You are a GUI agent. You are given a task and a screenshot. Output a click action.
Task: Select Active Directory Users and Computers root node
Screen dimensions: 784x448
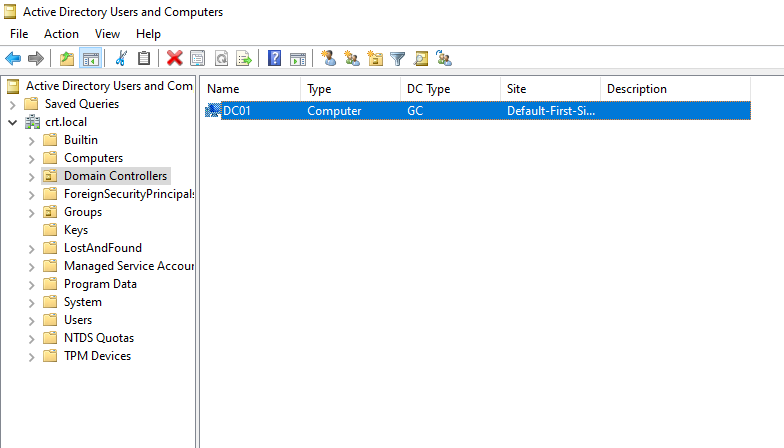pos(109,86)
